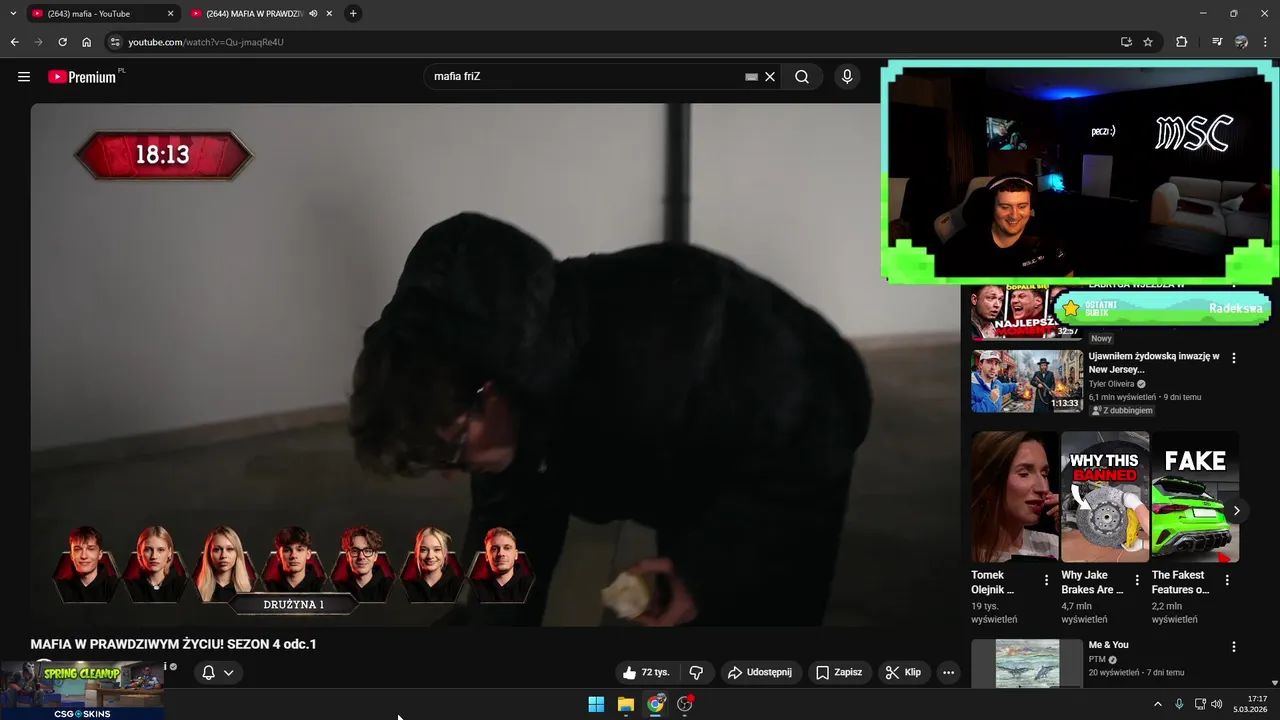Screen dimensions: 1280x720
Task: Open the notification bell dropdown
Action: click(x=218, y=673)
